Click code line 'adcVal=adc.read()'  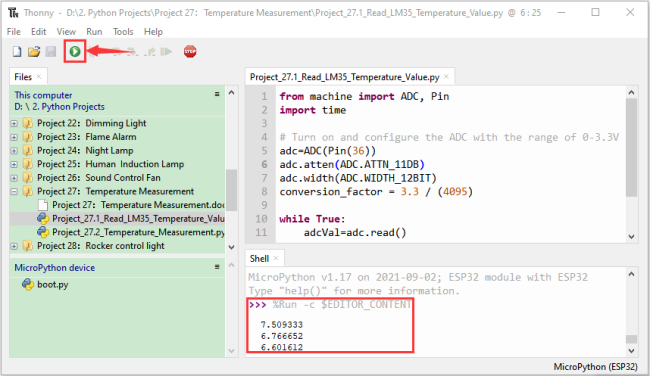355,233
